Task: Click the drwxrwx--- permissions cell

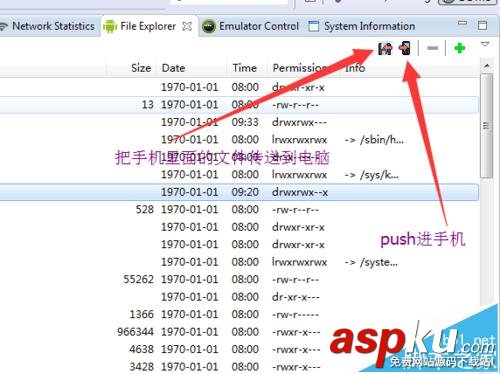Action: [299, 122]
